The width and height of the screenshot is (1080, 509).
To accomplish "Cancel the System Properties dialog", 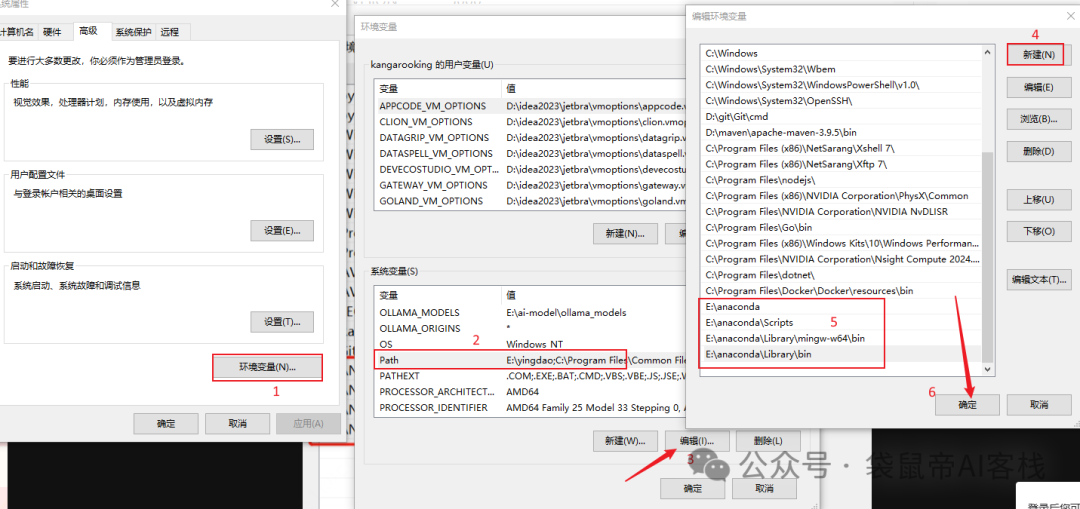I will tap(237, 423).
